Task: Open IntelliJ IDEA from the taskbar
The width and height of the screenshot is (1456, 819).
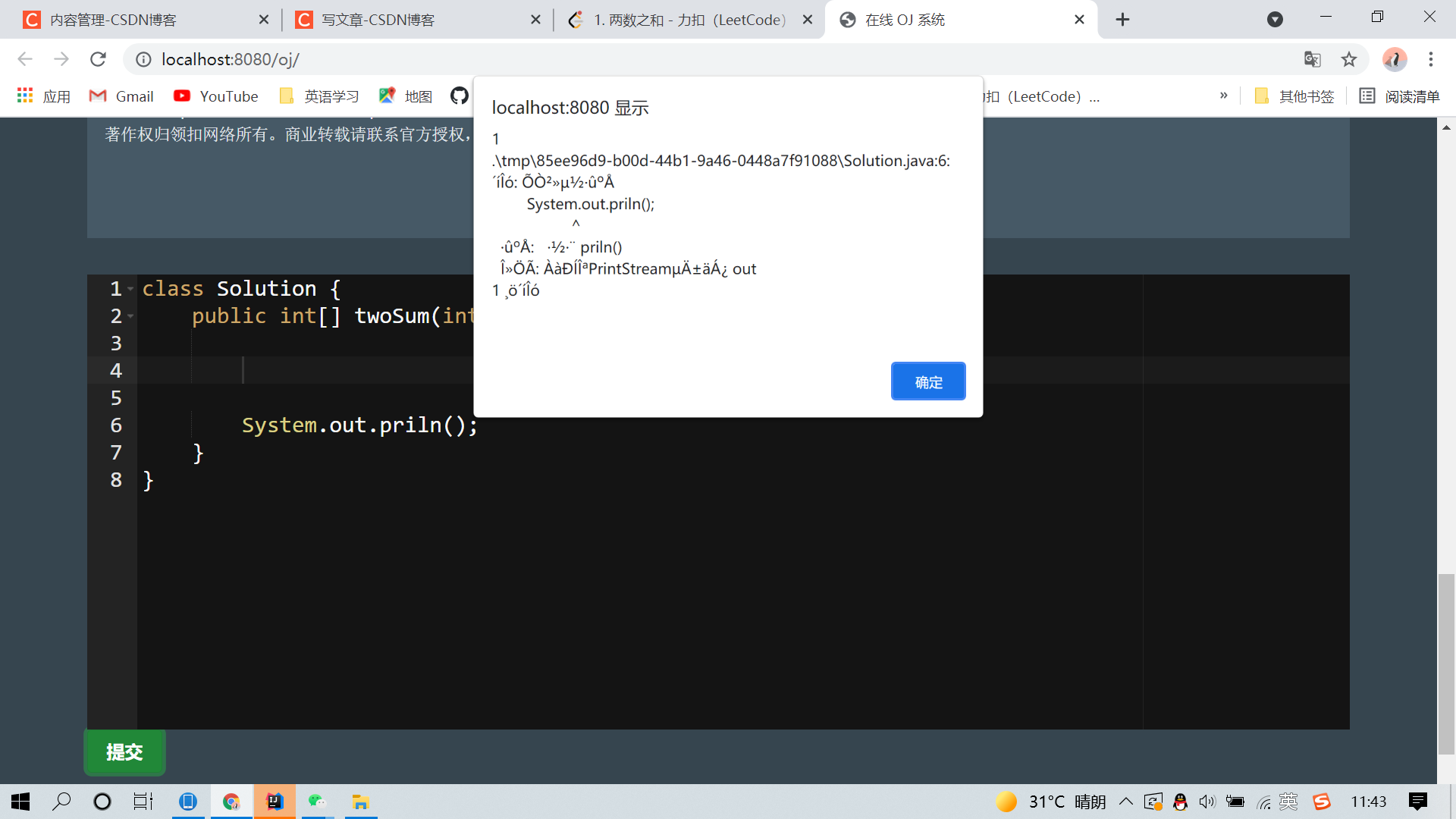Action: coord(274,802)
